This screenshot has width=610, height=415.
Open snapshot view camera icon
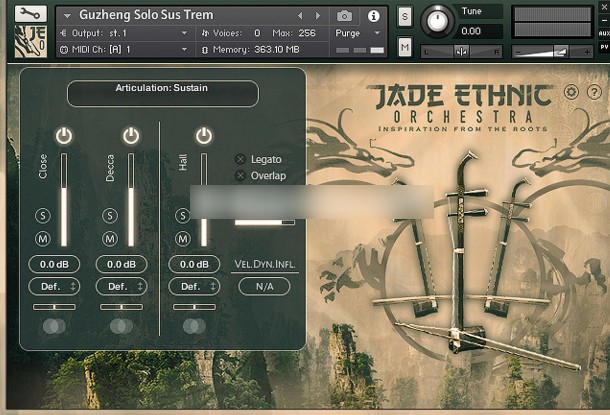tap(344, 16)
